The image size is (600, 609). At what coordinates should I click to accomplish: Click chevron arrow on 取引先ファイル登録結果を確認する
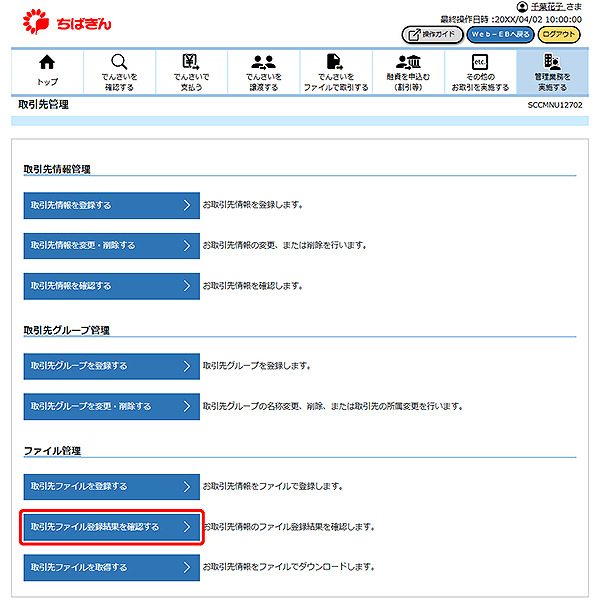pos(187,527)
